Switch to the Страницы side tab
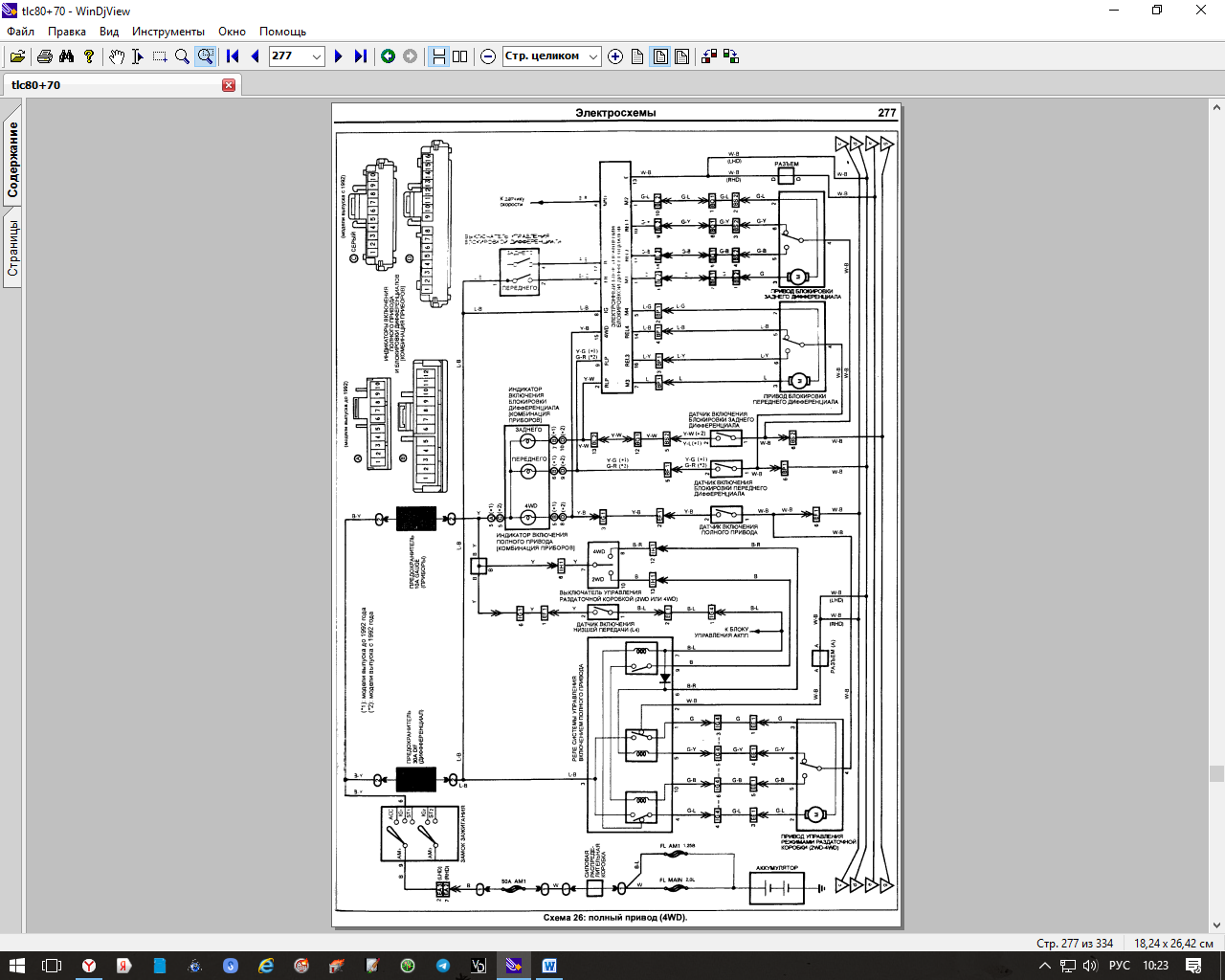The image size is (1225, 980). (13, 248)
